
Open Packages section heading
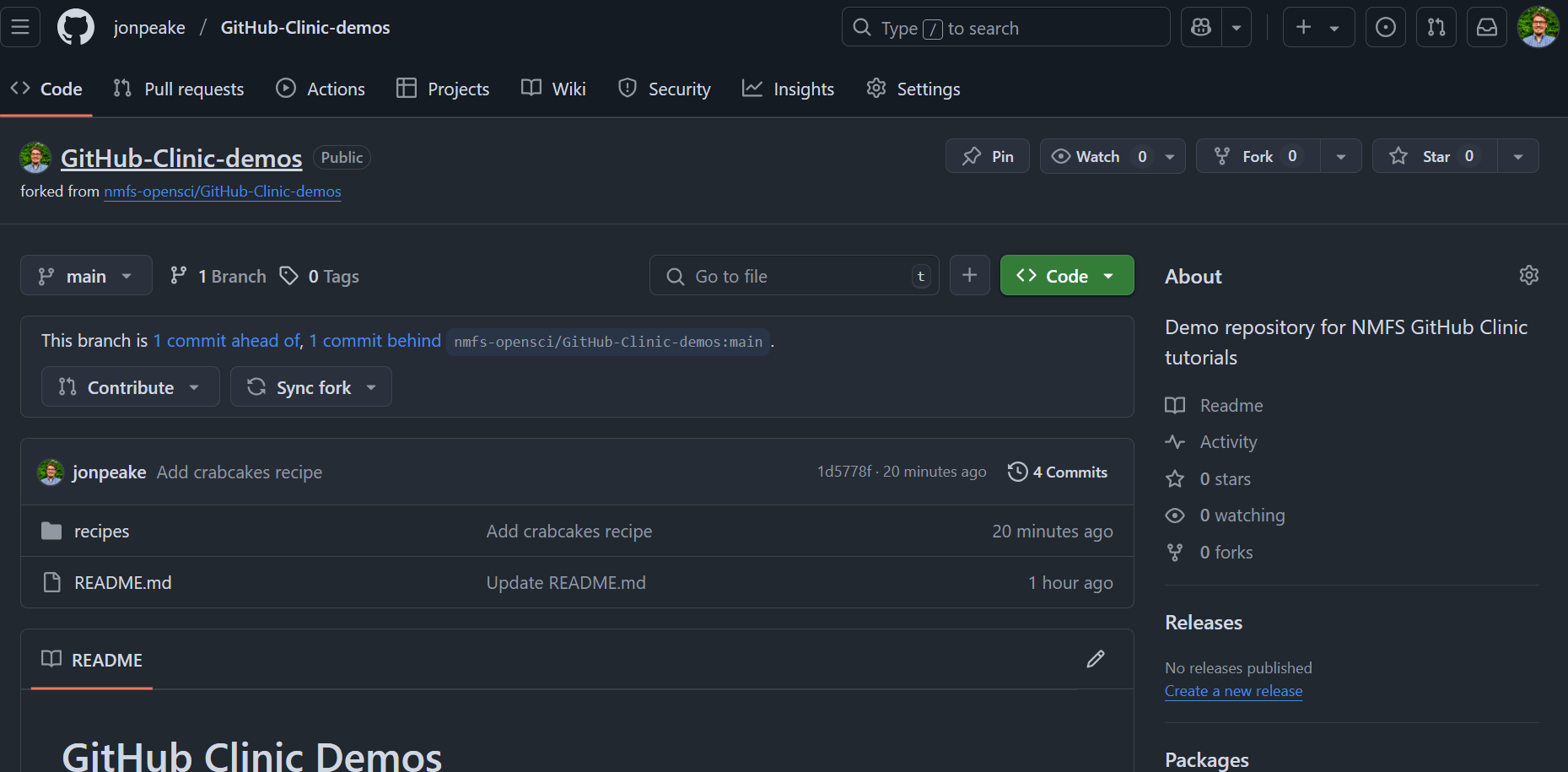pyautogui.click(x=1207, y=759)
